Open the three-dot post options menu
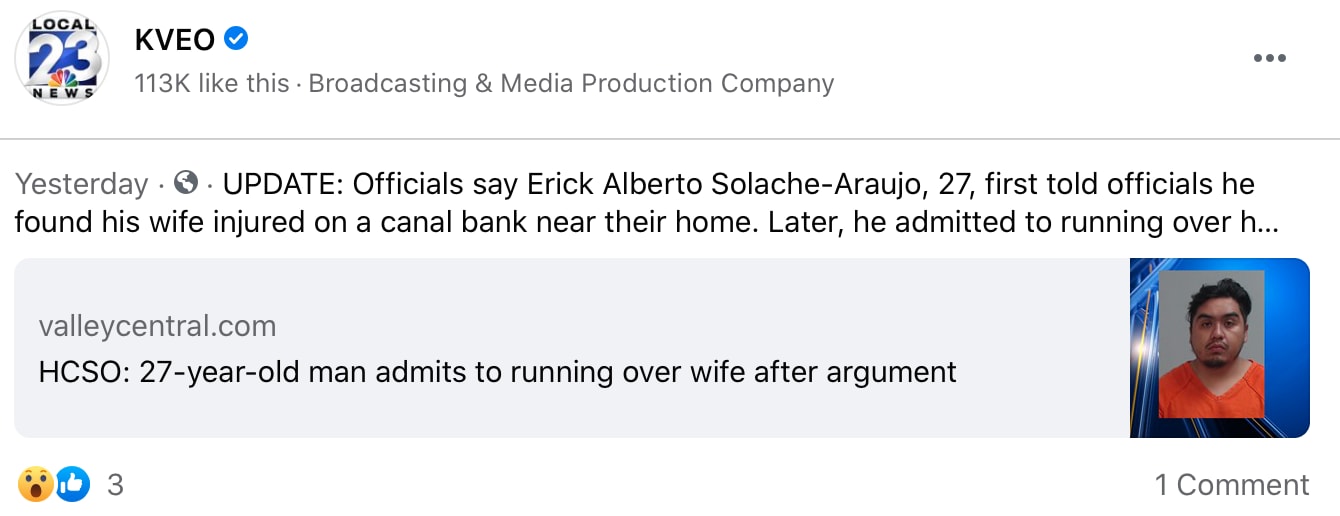The height and width of the screenshot is (516, 1340). point(1269,58)
